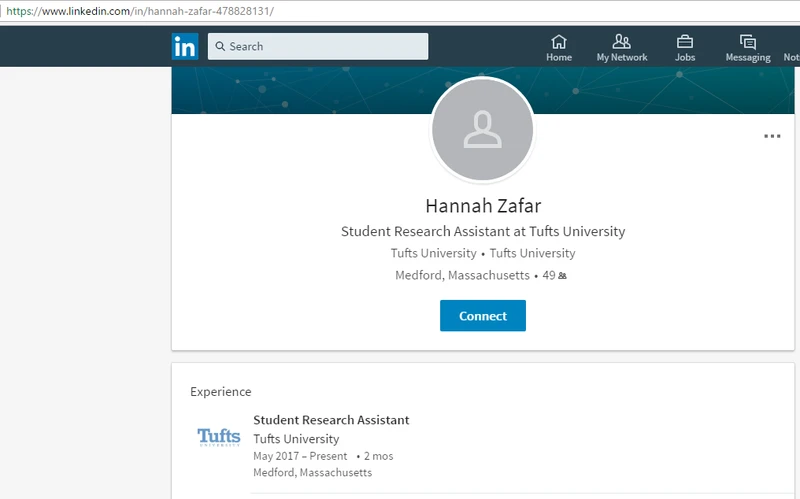Click Medford, Massachusetts under Experience
The image size is (800, 499).
(312, 472)
